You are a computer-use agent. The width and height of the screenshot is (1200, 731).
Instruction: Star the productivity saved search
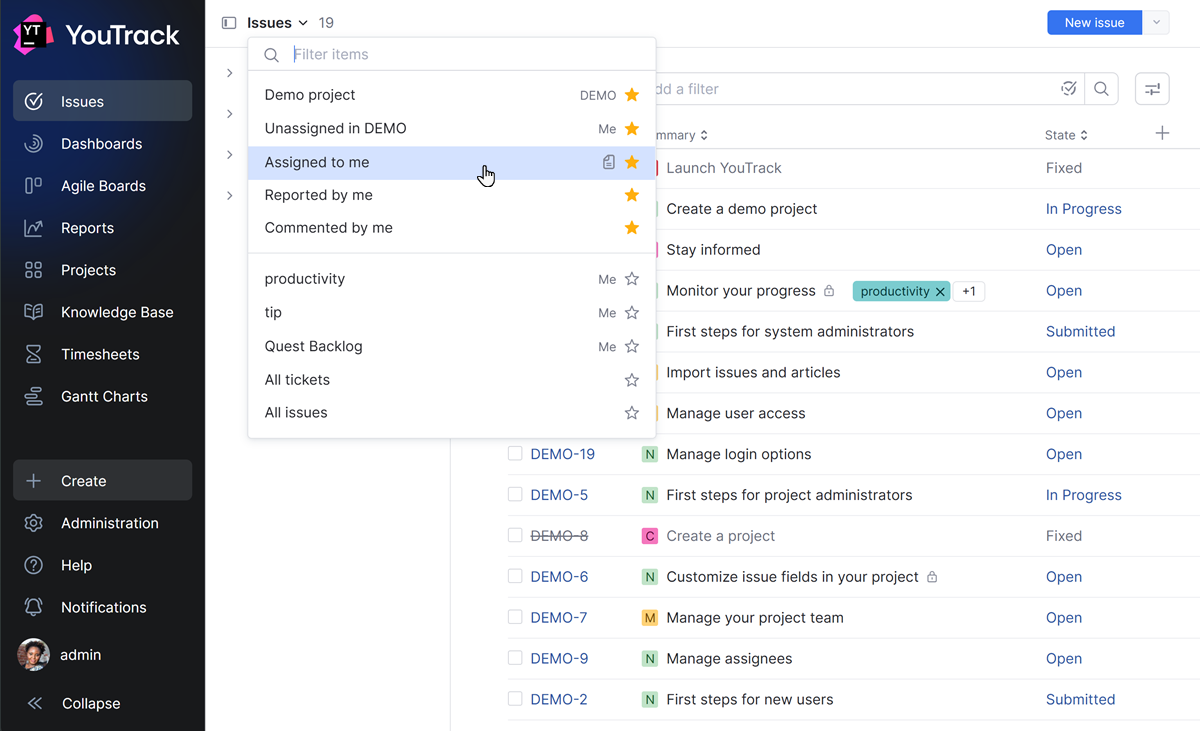click(x=631, y=278)
